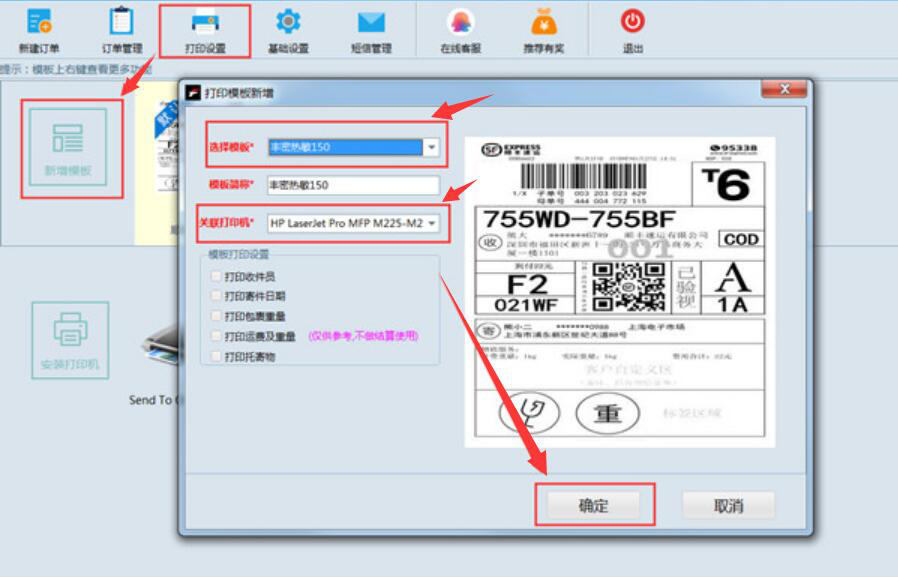Click the 退出 power icon
Screen dimensions: 898x578
[x=633, y=30]
